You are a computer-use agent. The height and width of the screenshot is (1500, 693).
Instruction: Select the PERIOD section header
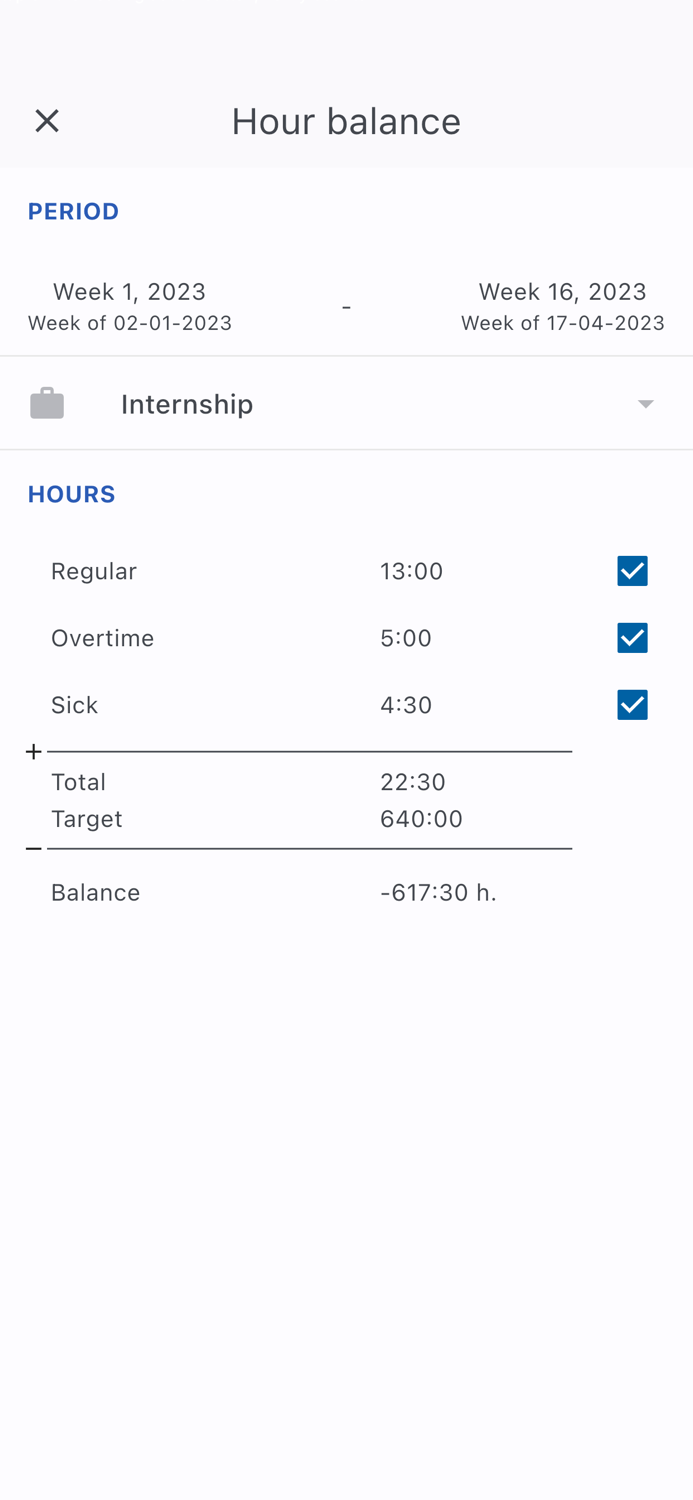73,211
